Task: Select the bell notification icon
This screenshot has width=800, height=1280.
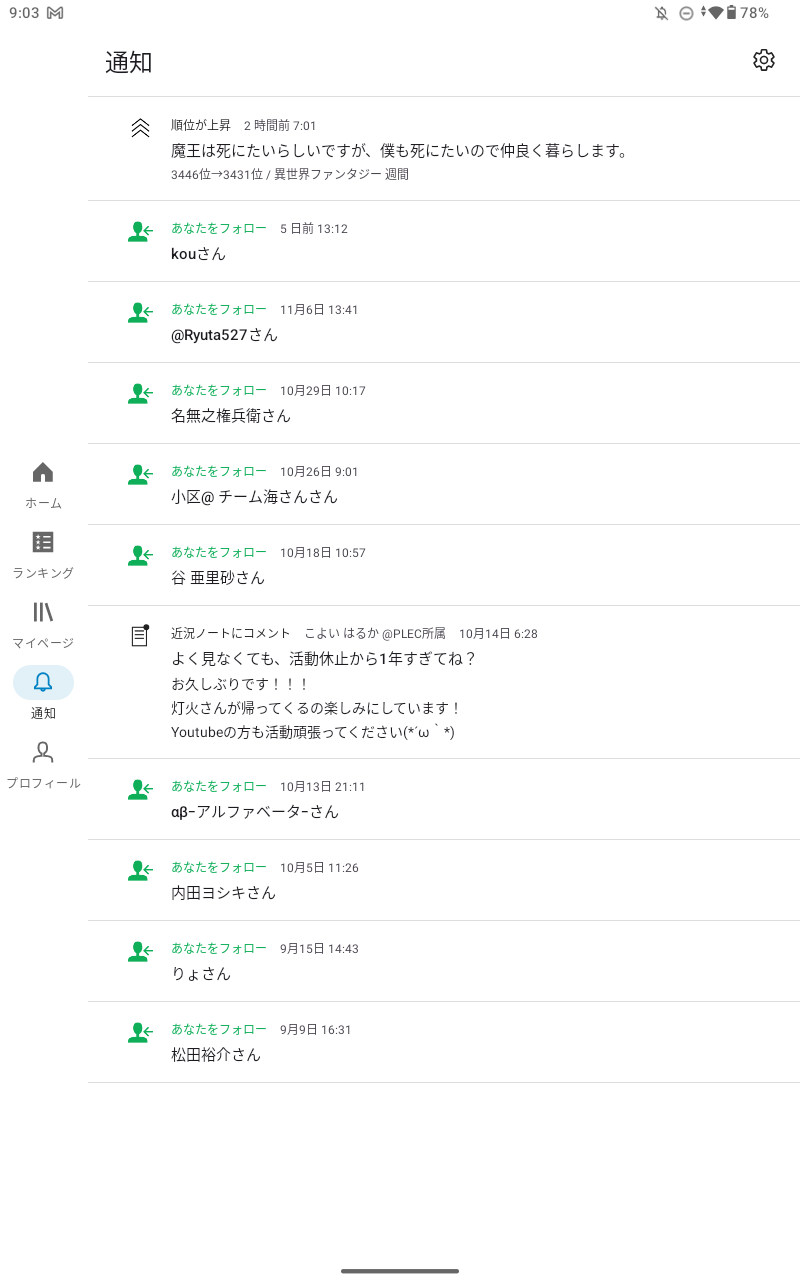Action: pos(43,682)
